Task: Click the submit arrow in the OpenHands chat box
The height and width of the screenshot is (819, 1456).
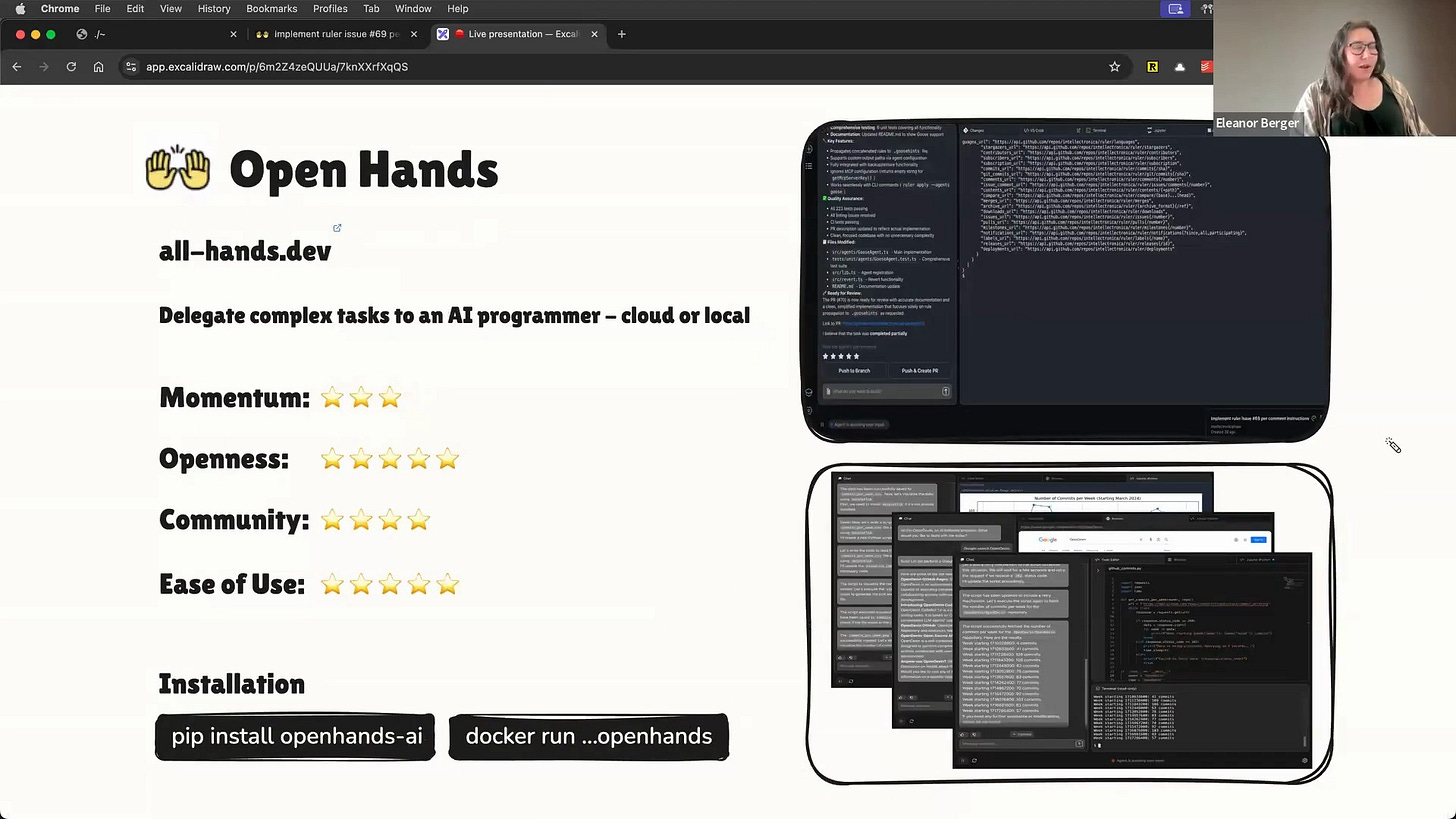Action: coord(944,391)
